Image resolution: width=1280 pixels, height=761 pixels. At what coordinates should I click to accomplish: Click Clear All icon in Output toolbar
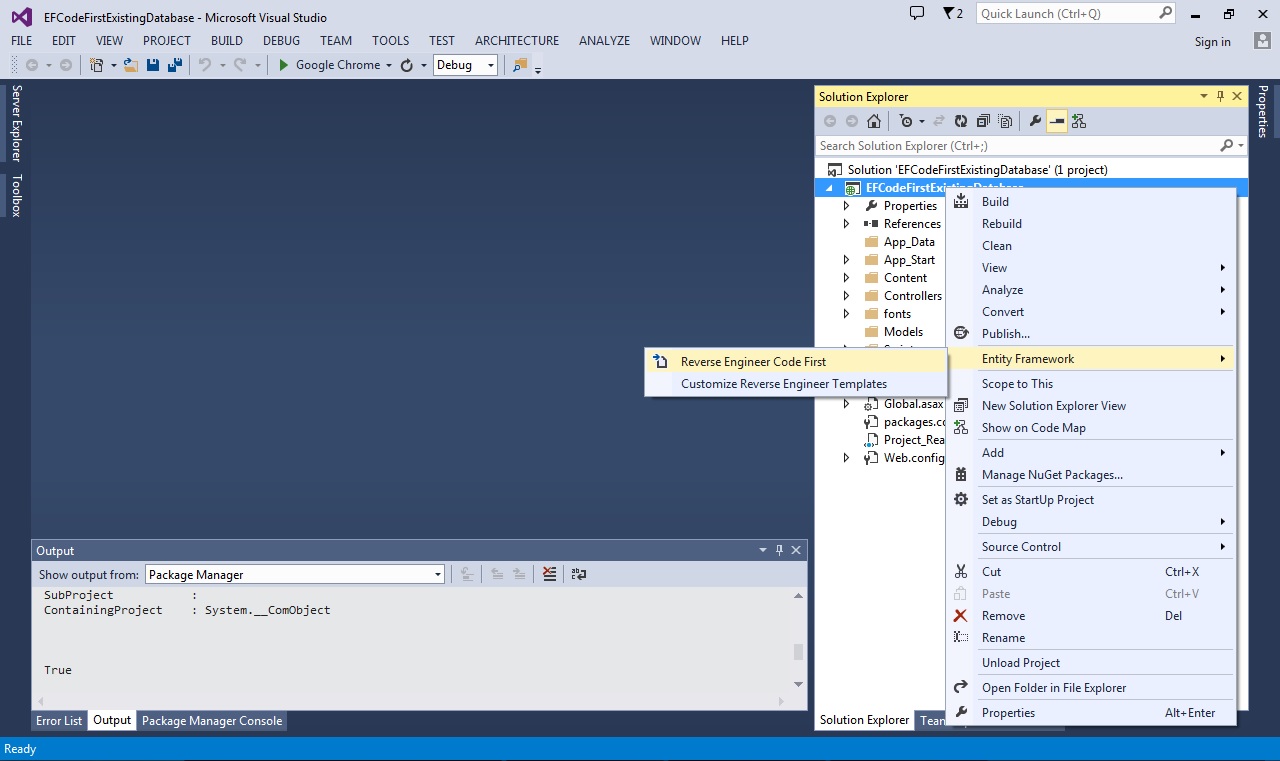tap(549, 574)
